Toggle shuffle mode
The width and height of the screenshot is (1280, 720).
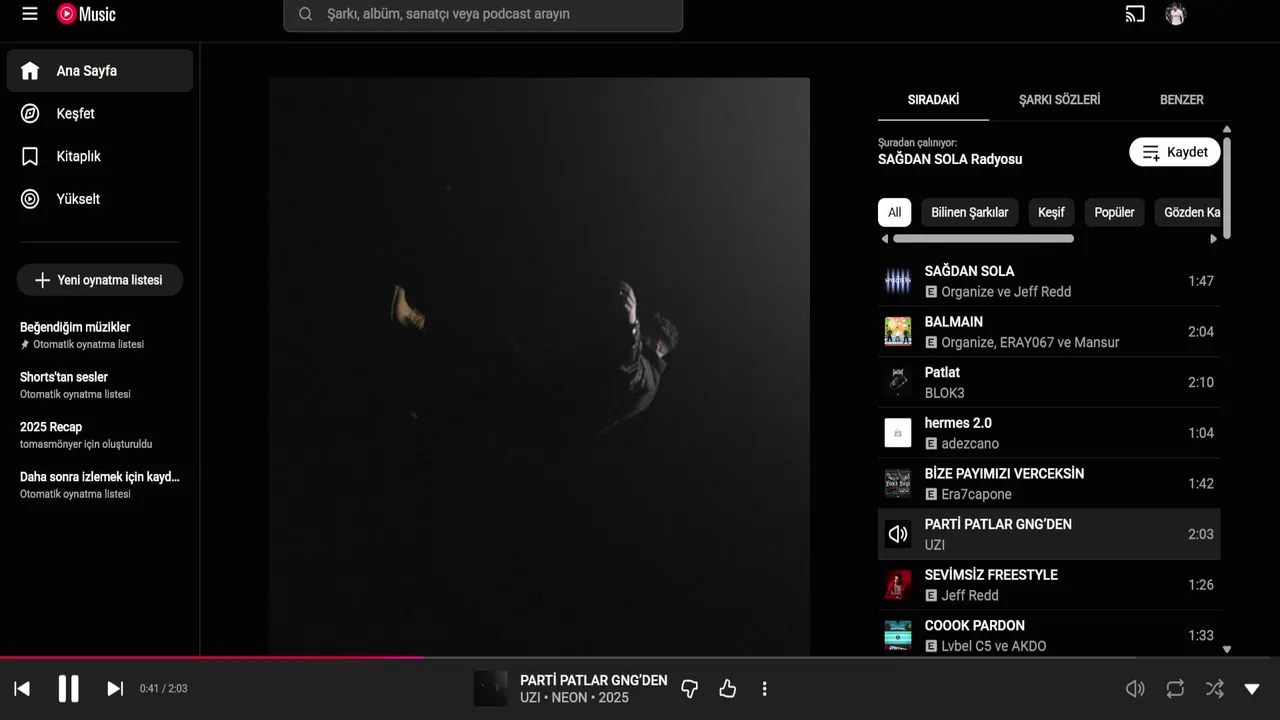point(1214,688)
